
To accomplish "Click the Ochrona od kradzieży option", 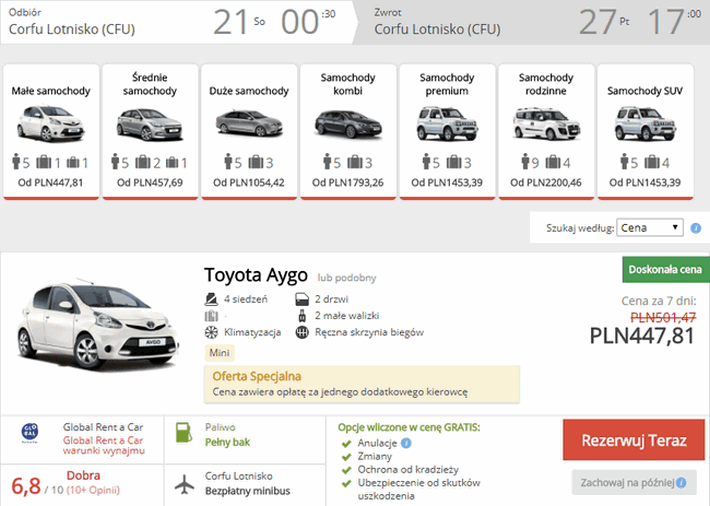I will [408, 469].
